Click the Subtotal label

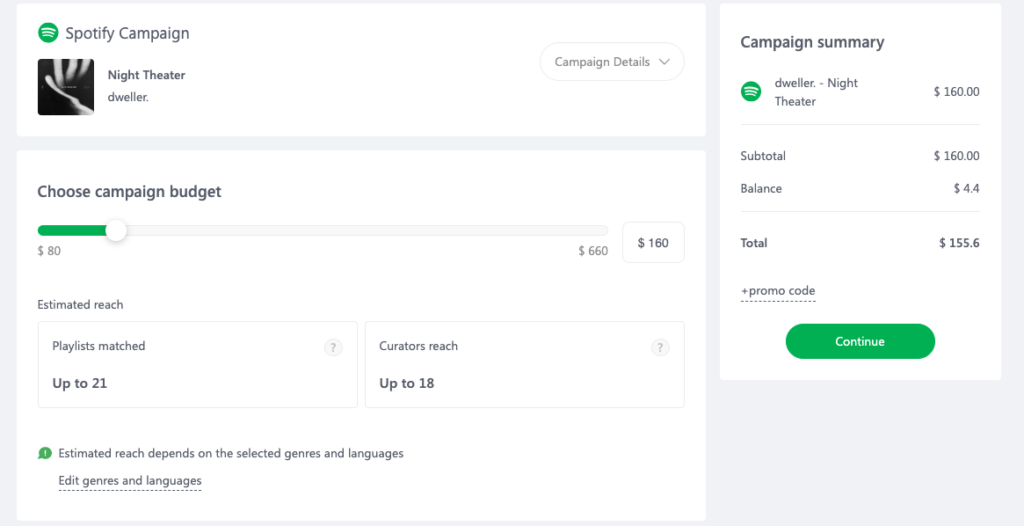(763, 156)
